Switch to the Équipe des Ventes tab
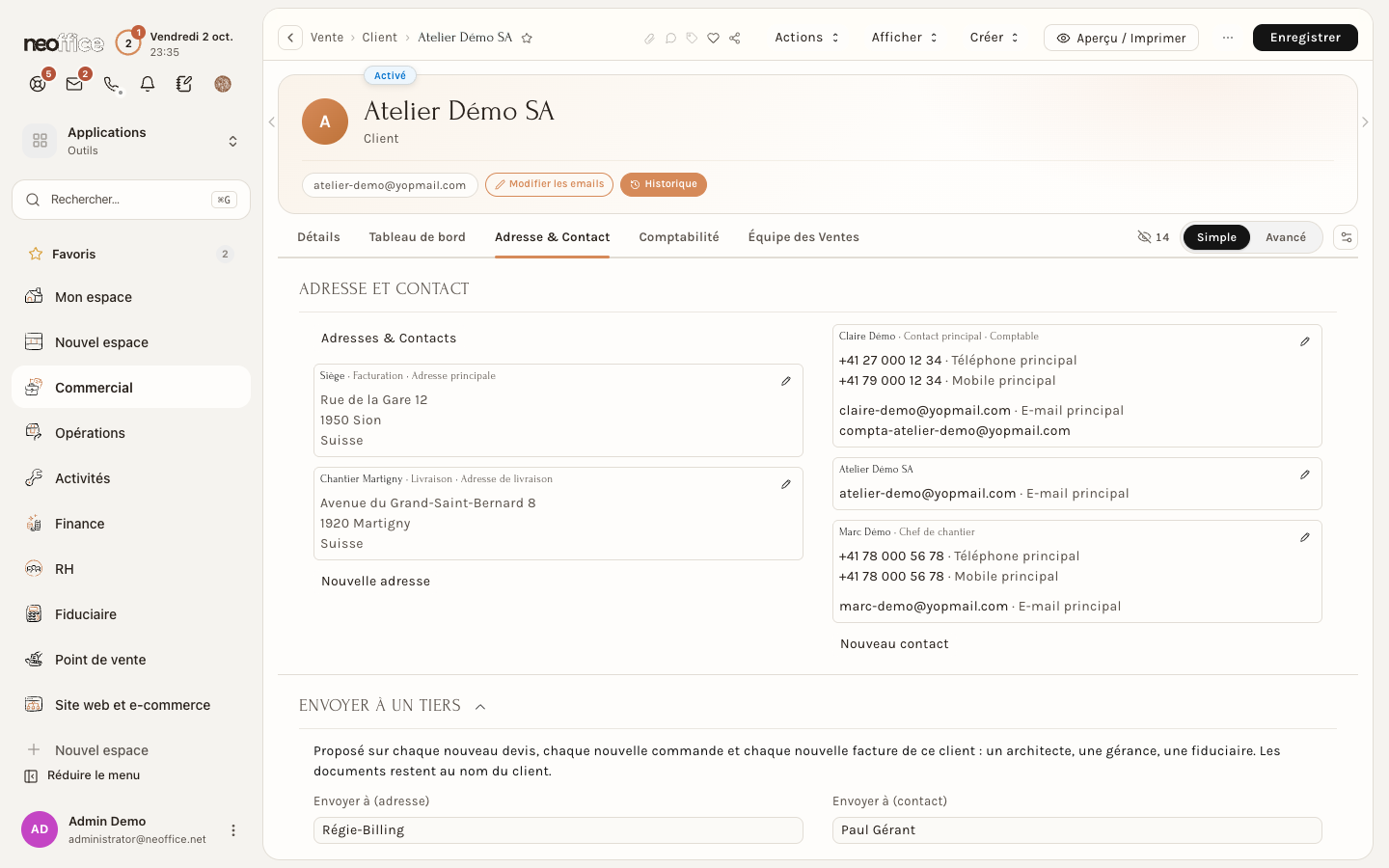Image resolution: width=1389 pixels, height=868 pixels. point(803,237)
